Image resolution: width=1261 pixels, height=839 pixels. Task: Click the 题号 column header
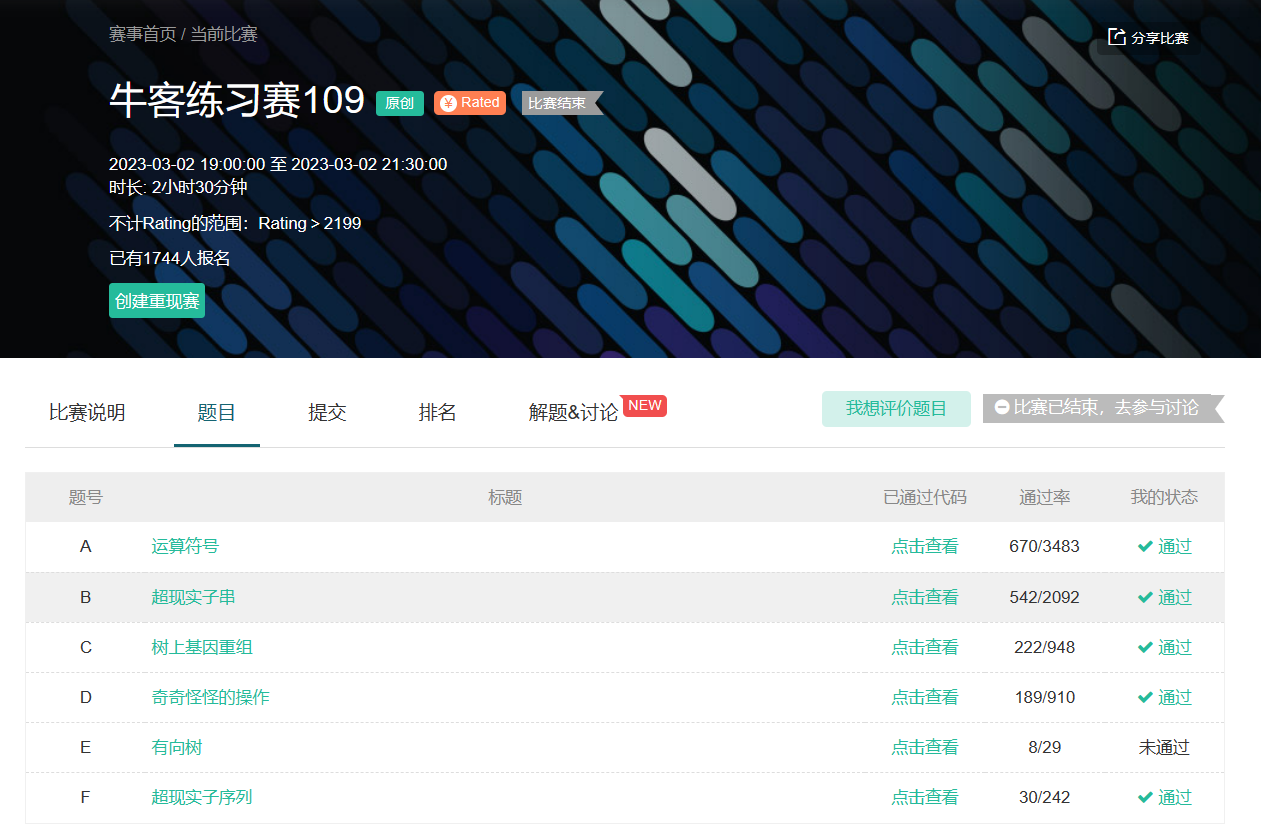click(86, 497)
